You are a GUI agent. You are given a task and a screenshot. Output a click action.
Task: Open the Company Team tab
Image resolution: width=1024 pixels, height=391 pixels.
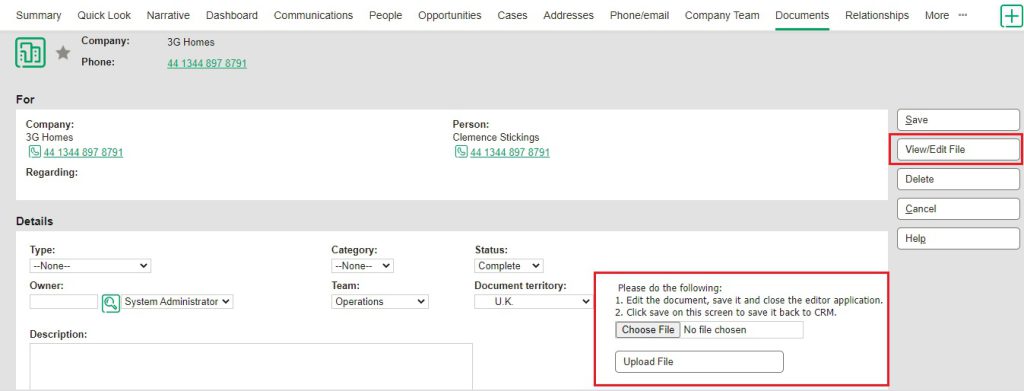(722, 15)
